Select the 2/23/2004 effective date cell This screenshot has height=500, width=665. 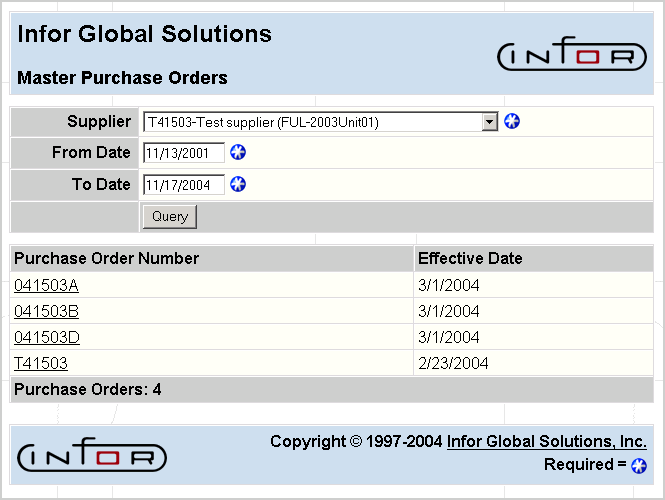pos(453,364)
